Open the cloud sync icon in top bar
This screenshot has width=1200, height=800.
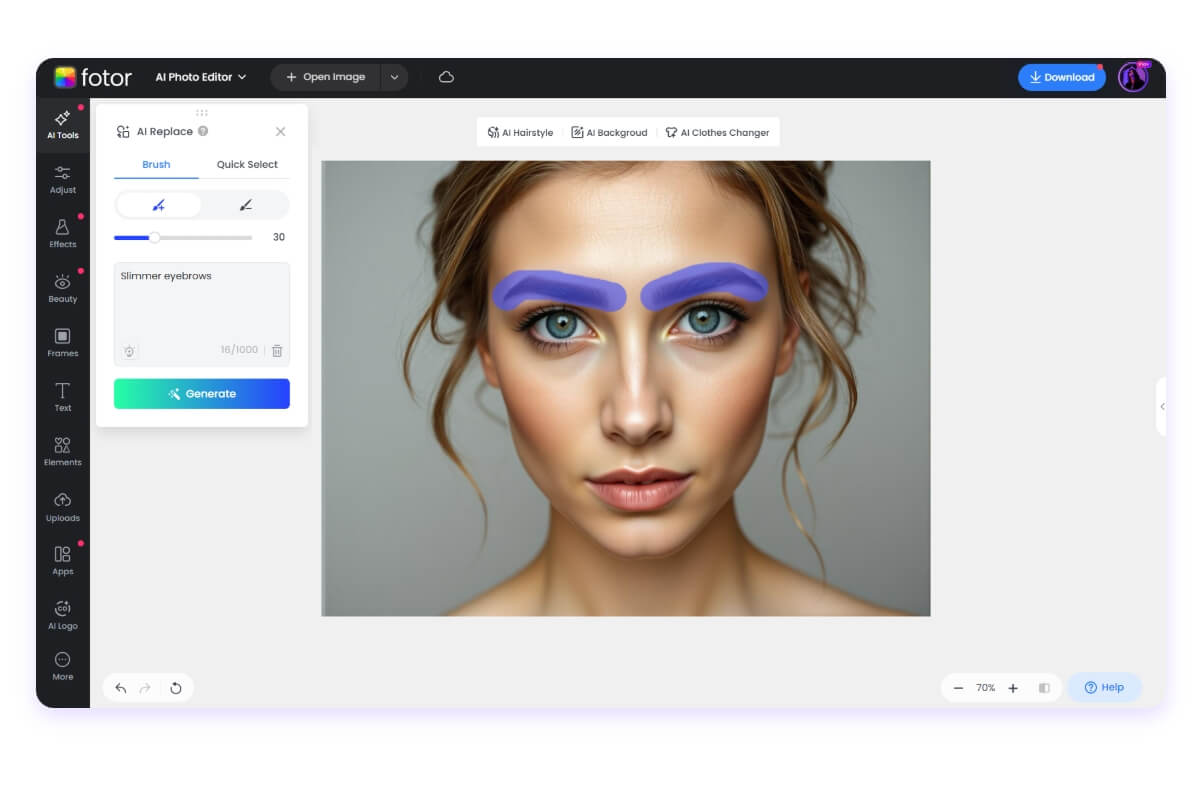tap(446, 76)
